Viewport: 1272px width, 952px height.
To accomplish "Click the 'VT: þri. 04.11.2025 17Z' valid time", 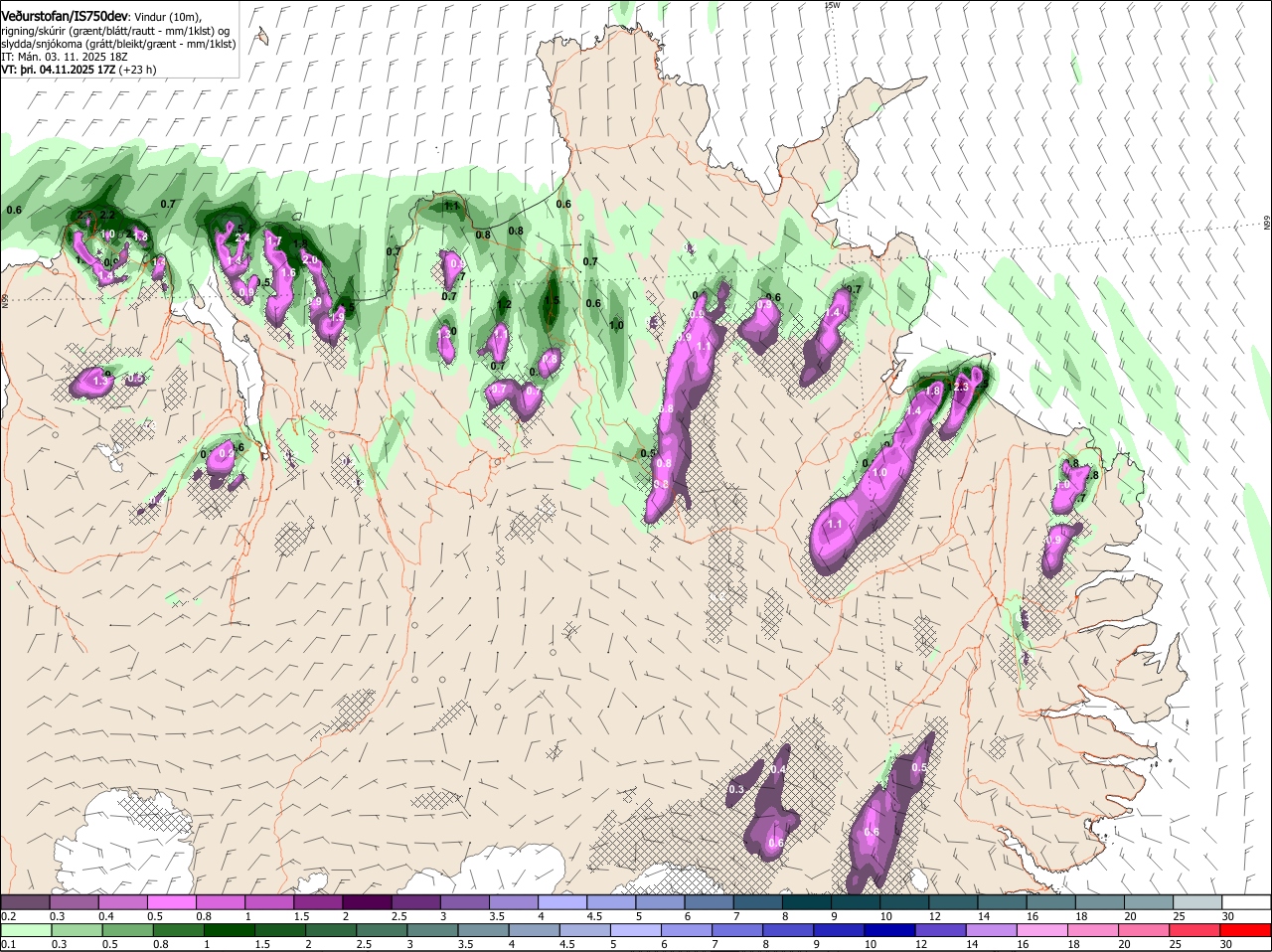I will pyautogui.click(x=59, y=70).
